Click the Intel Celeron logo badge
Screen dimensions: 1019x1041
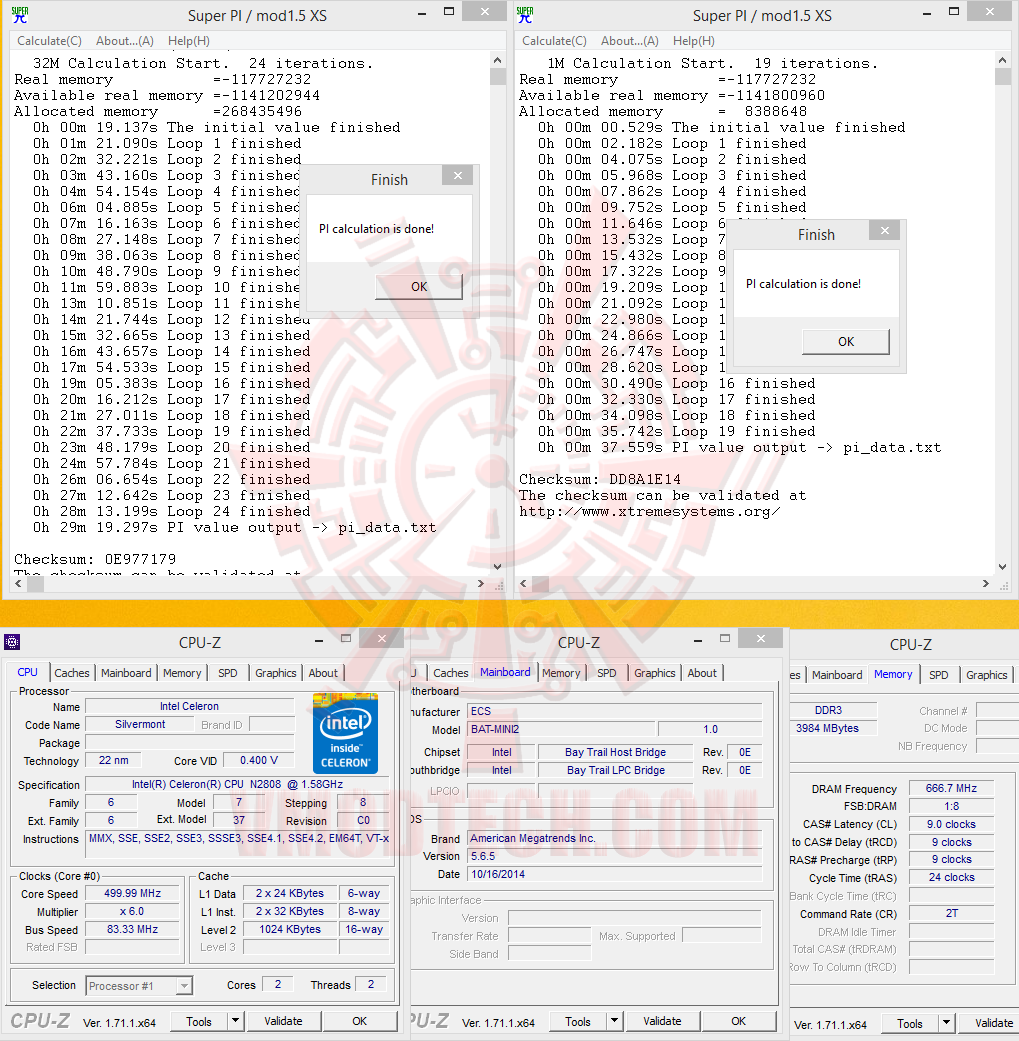pos(345,734)
